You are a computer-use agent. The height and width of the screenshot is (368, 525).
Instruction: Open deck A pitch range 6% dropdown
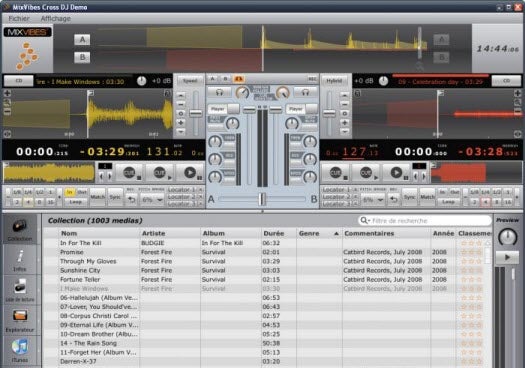point(153,200)
